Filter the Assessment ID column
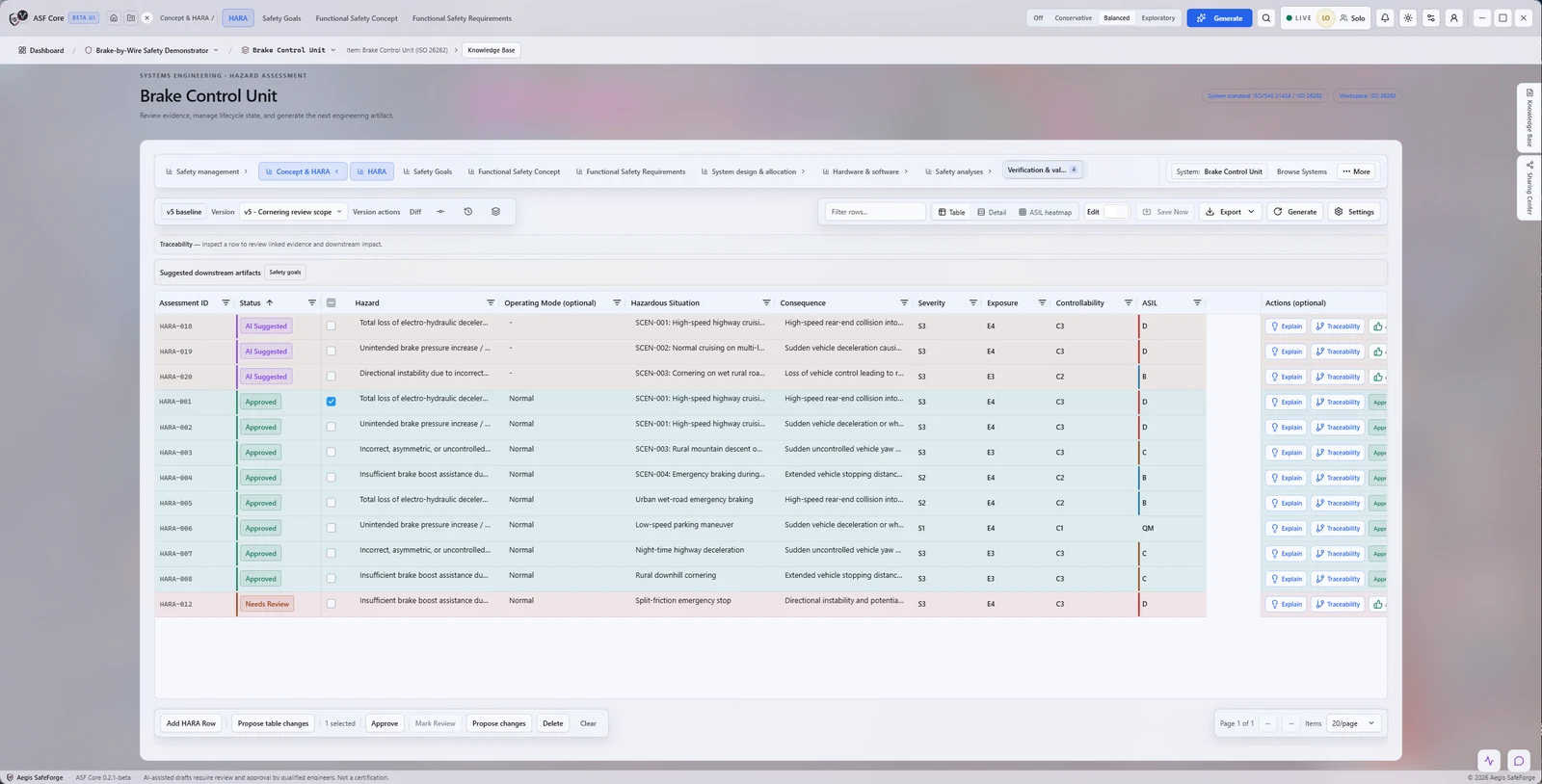1542x784 pixels. [x=226, y=302]
